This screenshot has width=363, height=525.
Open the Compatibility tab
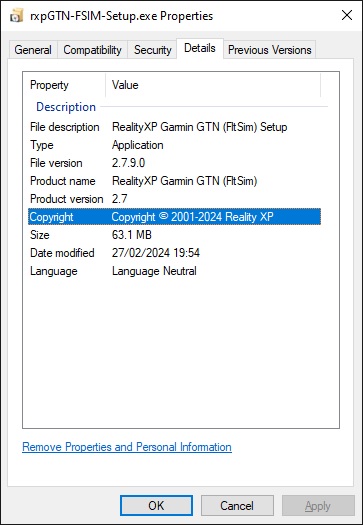point(92,50)
